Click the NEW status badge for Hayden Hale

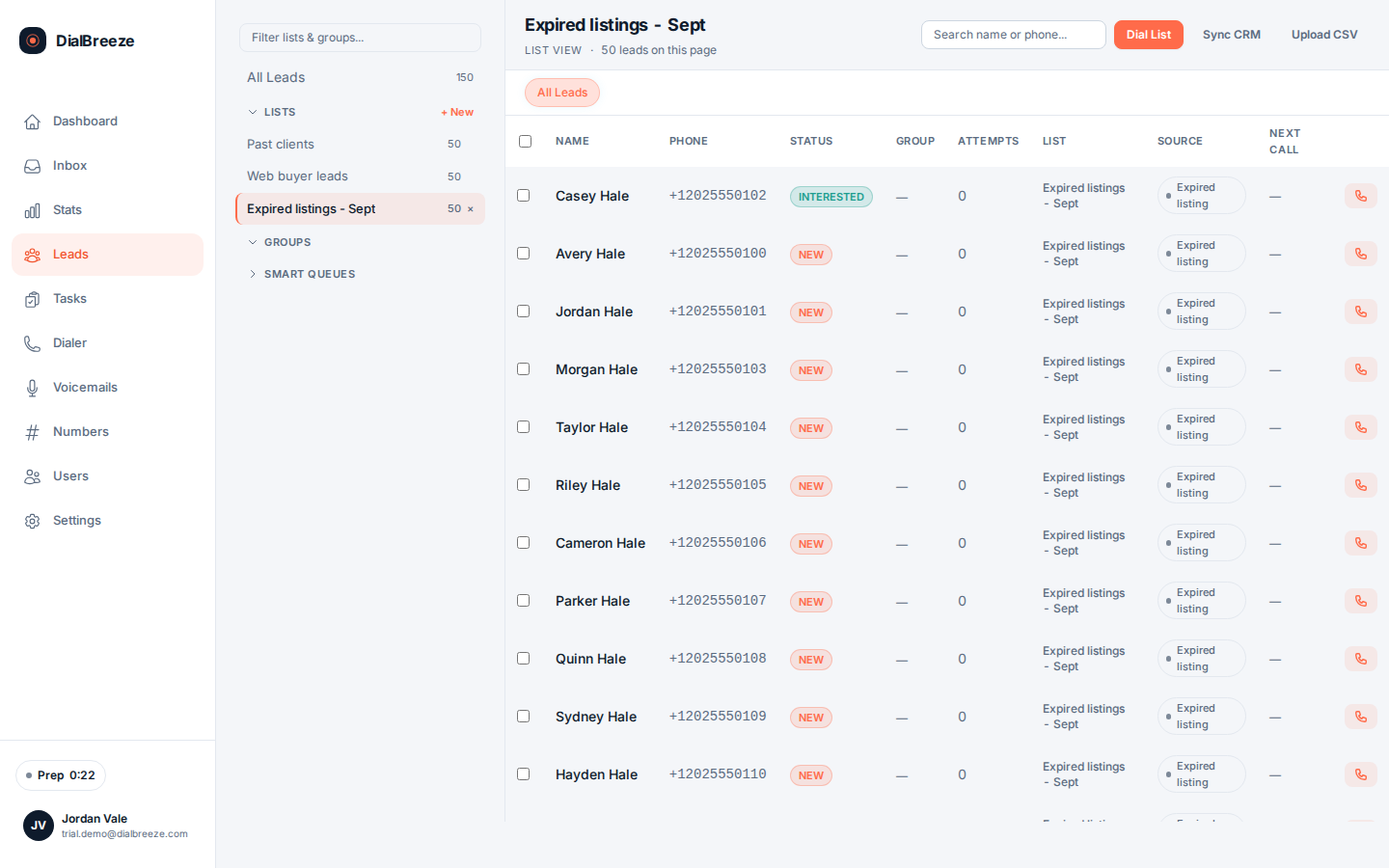point(811,775)
